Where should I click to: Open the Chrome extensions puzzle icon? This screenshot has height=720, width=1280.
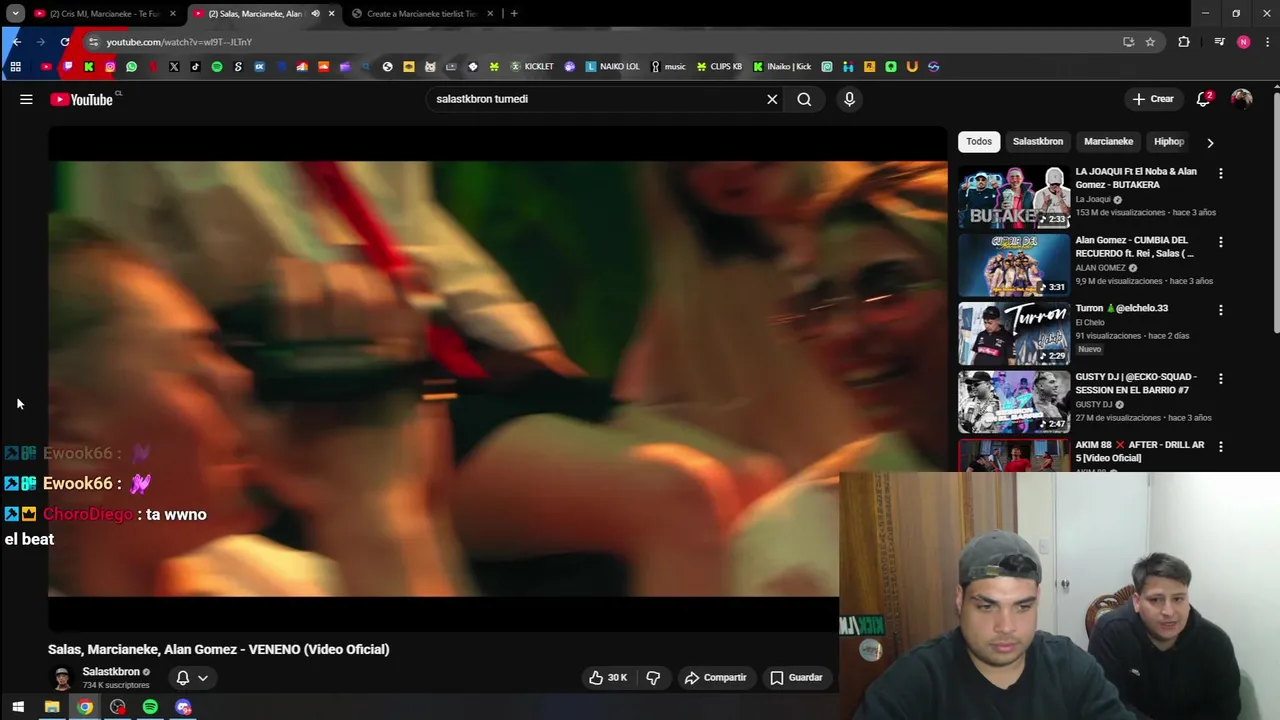click(1184, 42)
